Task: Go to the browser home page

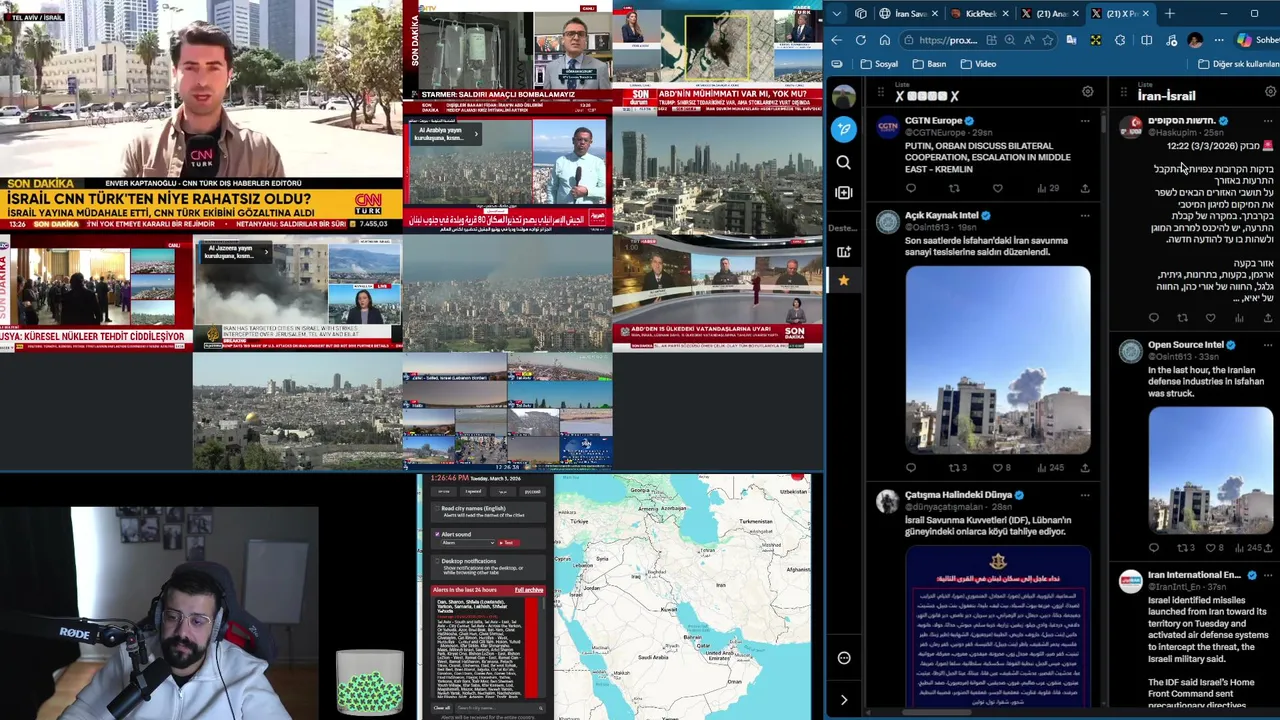Action: point(885,40)
